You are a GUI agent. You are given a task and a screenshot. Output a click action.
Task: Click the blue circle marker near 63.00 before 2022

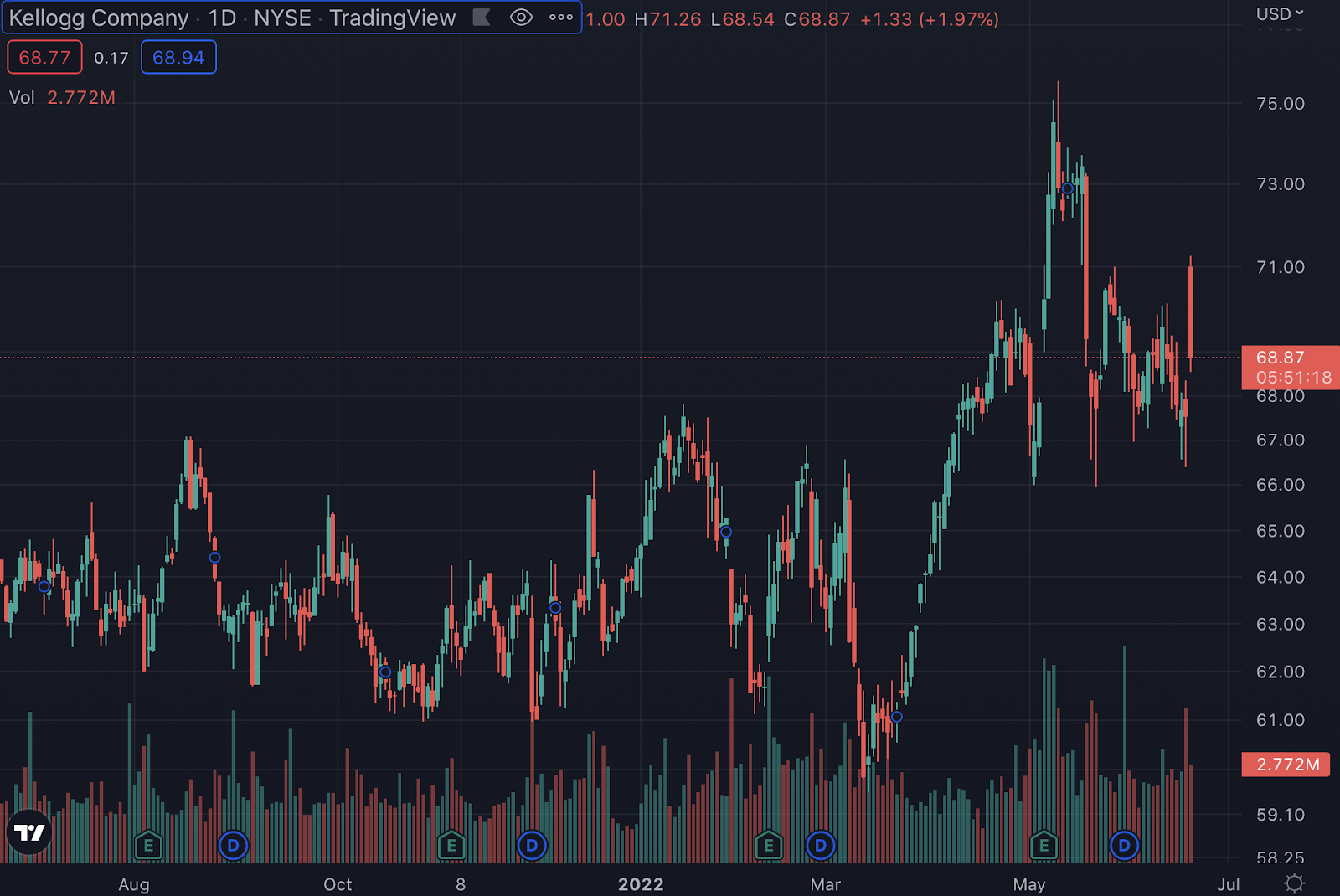555,608
